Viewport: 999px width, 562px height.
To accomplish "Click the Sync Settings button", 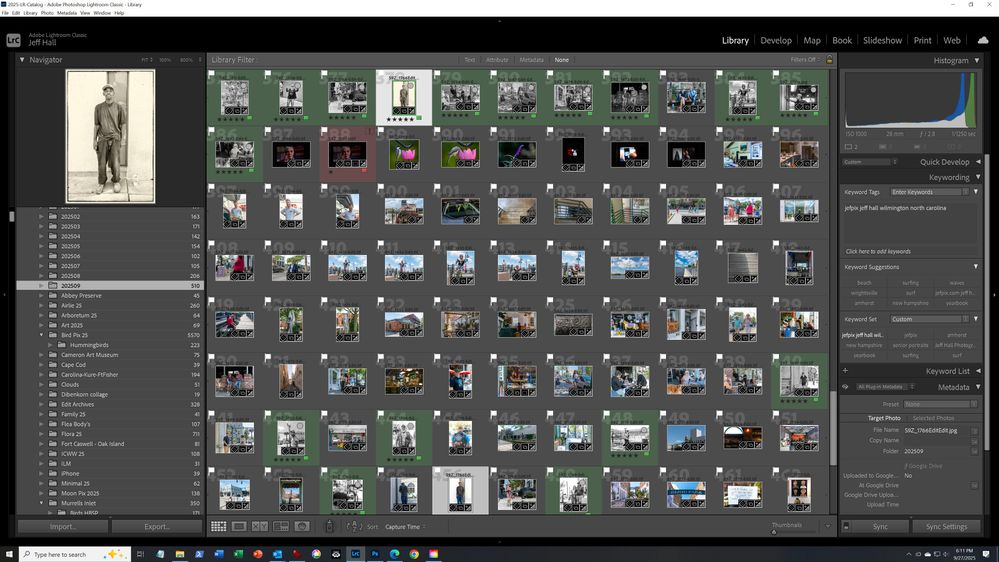I will click(946, 526).
